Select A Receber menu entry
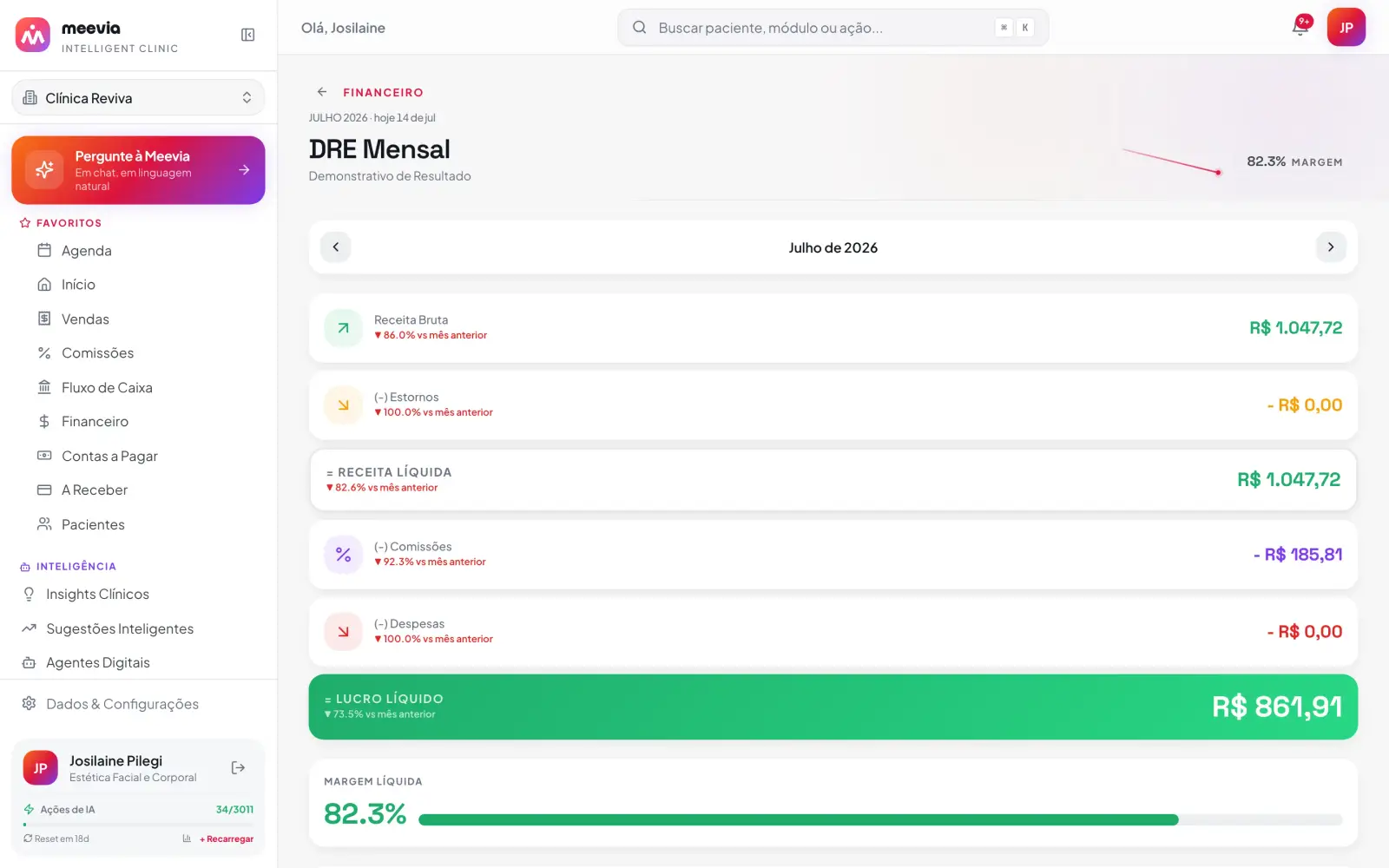The height and width of the screenshot is (868, 1389). pyautogui.click(x=95, y=490)
